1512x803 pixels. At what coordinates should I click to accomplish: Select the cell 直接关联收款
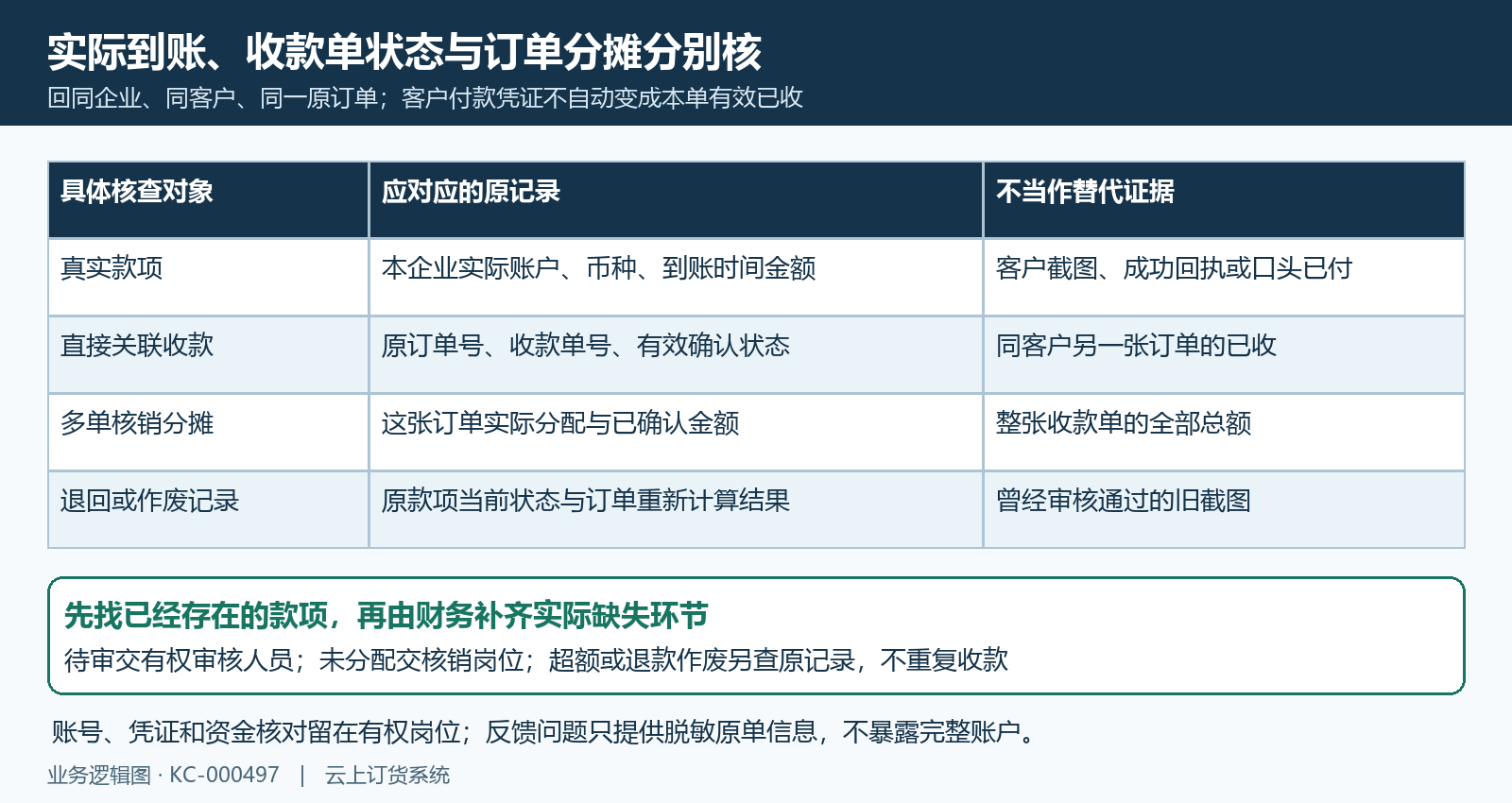pos(208,355)
